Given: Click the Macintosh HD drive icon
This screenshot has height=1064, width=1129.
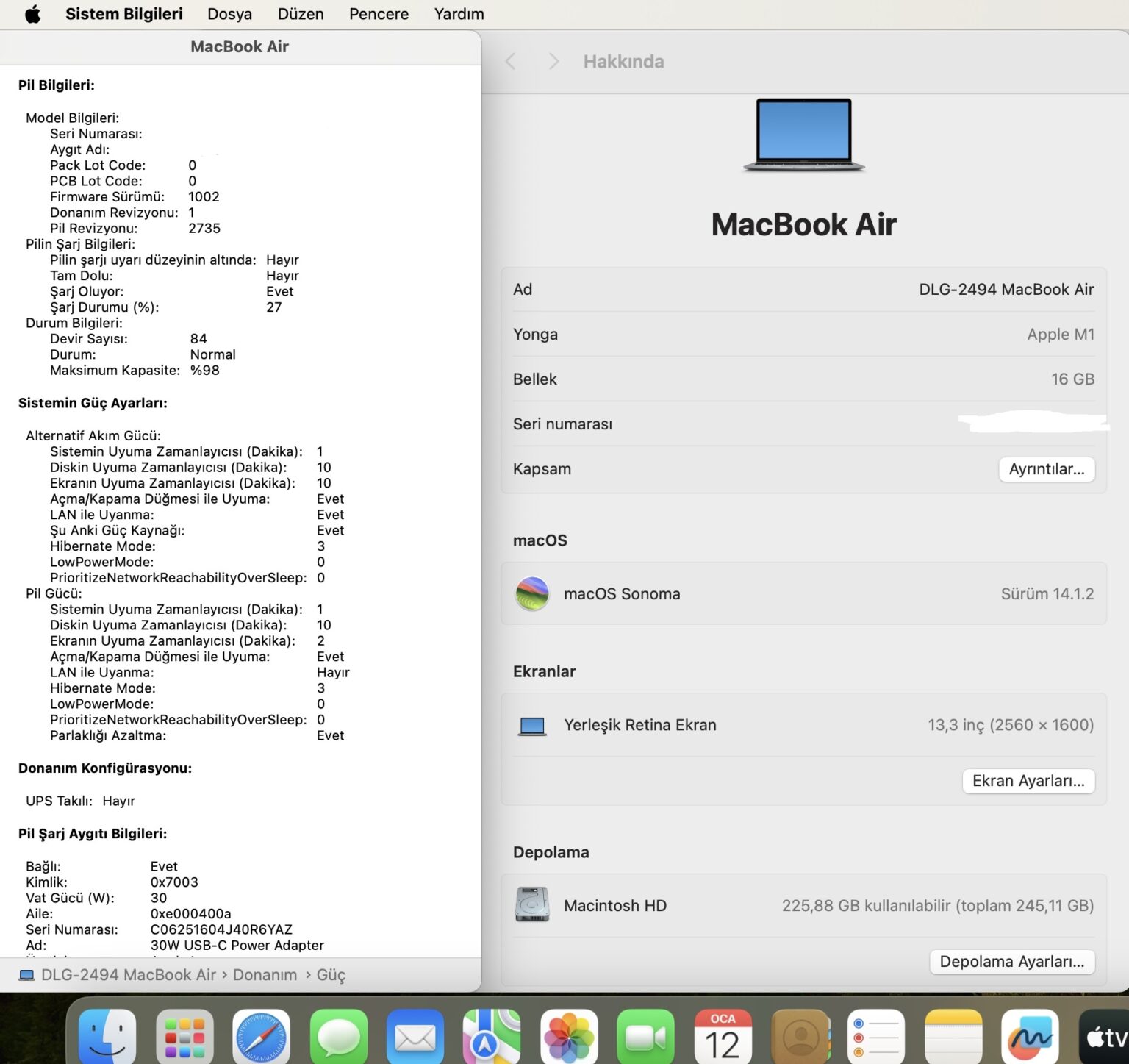Looking at the screenshot, I should (x=532, y=905).
